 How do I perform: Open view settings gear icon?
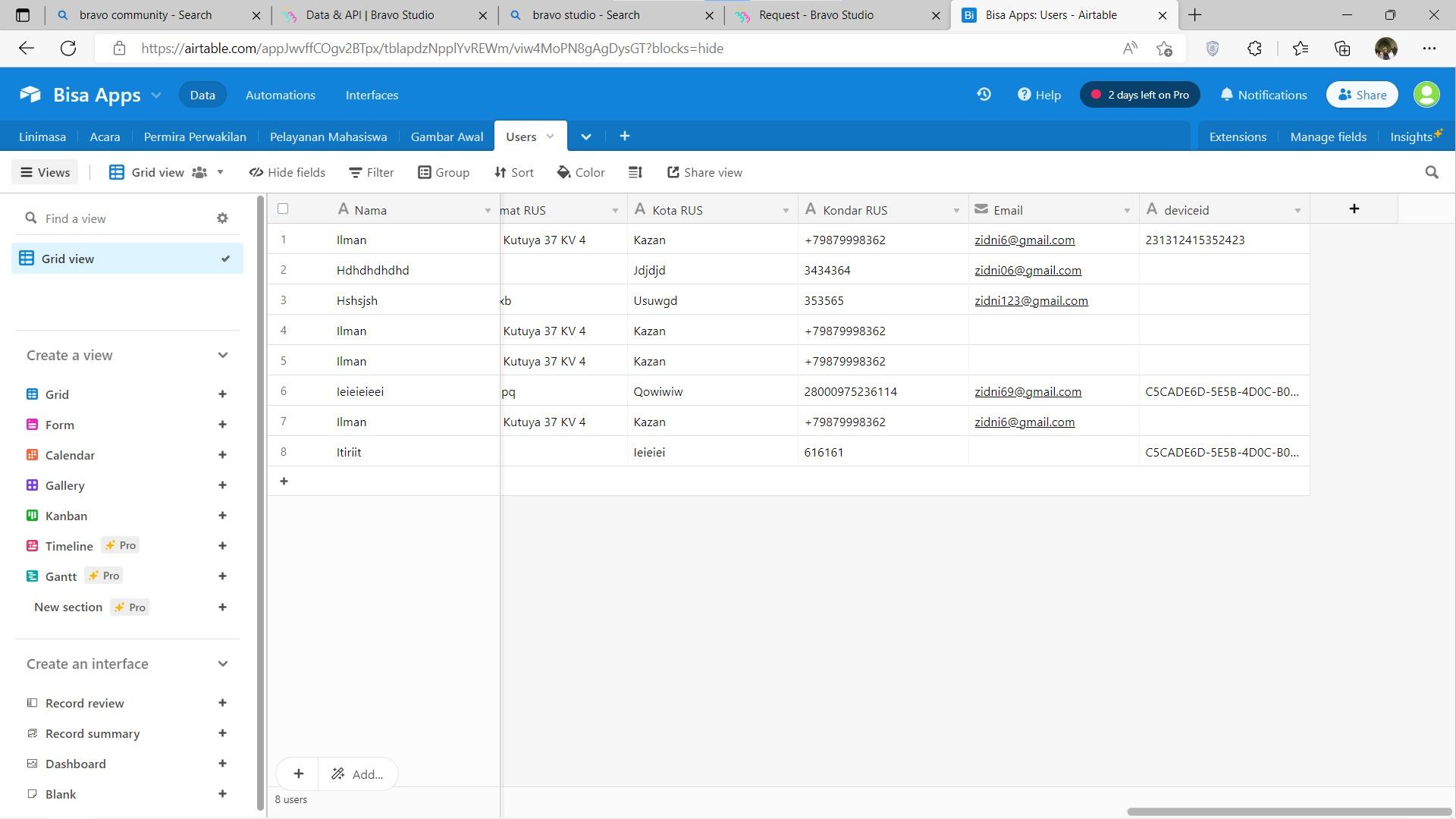point(222,218)
